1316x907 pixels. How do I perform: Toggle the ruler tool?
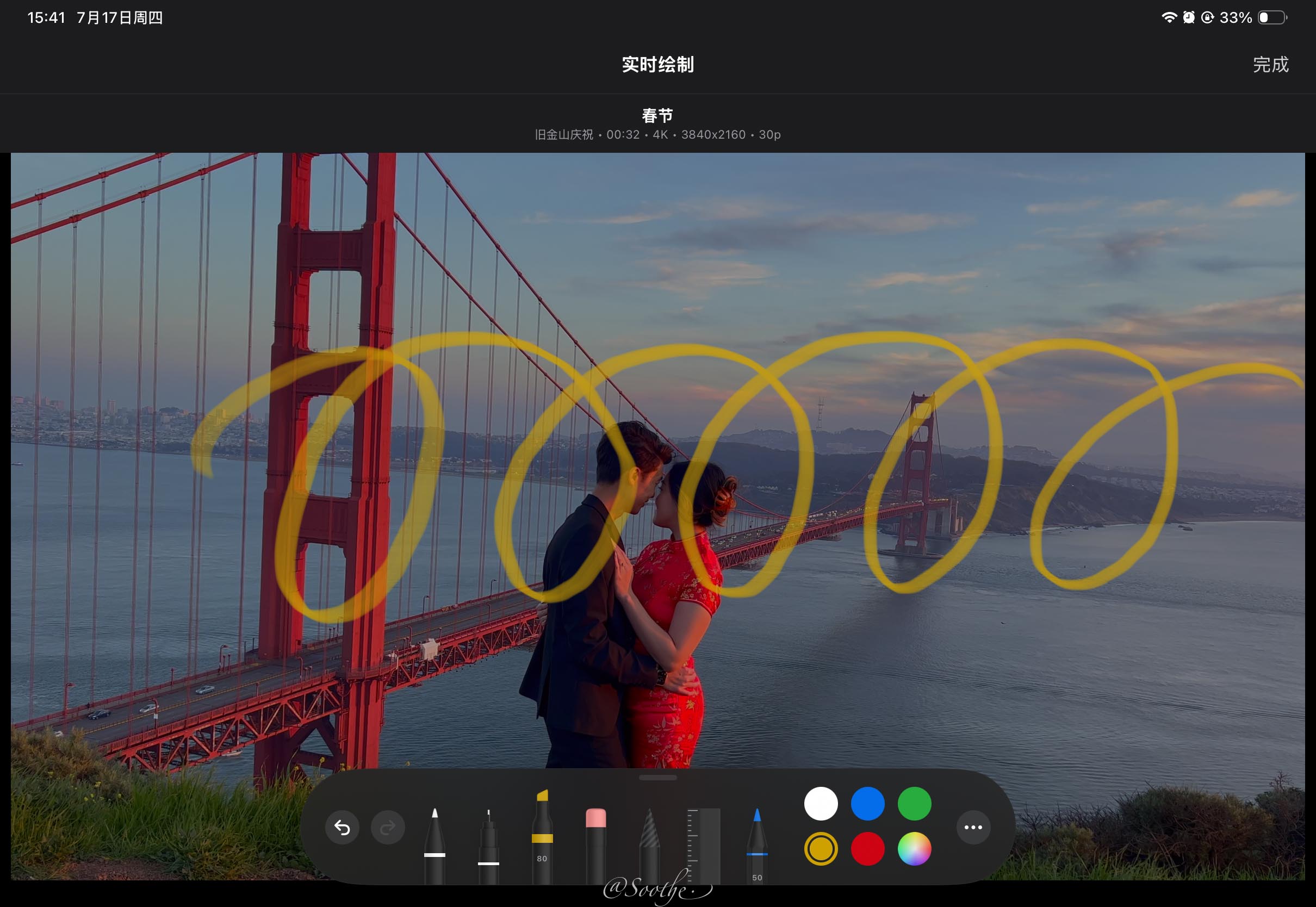pyautogui.click(x=704, y=844)
